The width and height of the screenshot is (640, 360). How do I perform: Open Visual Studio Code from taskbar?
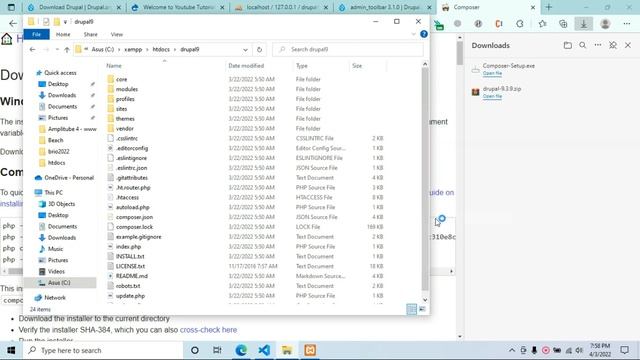click(264, 350)
